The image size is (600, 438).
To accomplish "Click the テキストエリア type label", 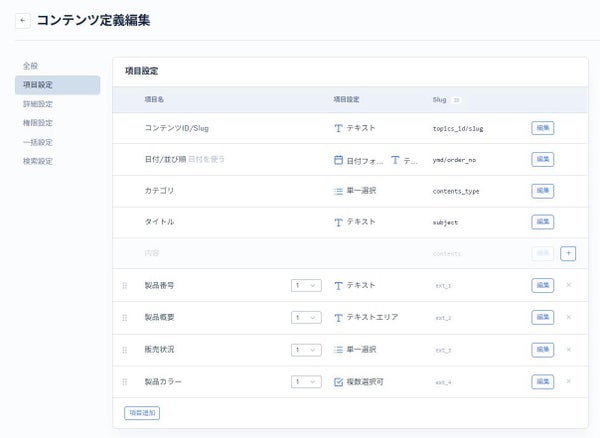I will 372,317.
